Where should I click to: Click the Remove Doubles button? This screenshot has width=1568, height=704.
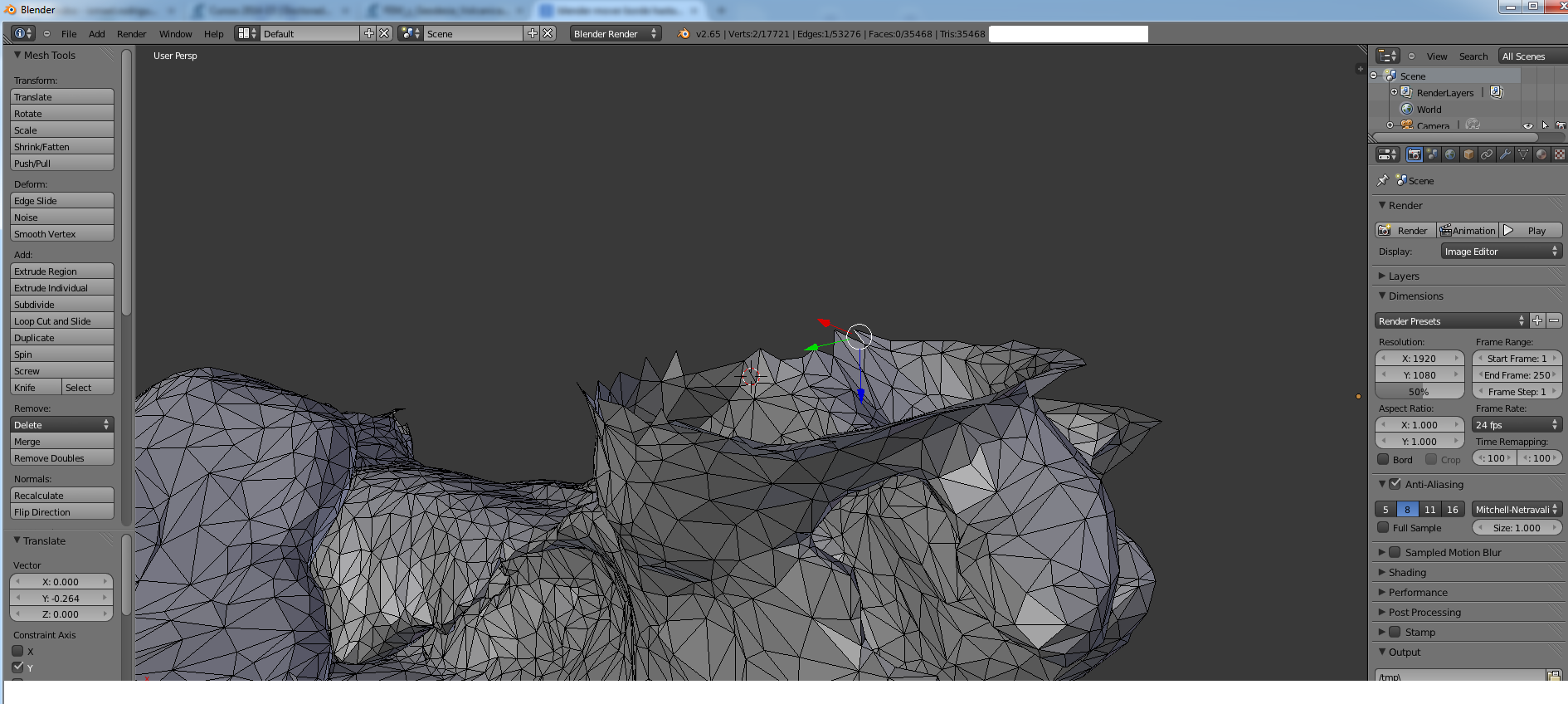pyautogui.click(x=62, y=458)
